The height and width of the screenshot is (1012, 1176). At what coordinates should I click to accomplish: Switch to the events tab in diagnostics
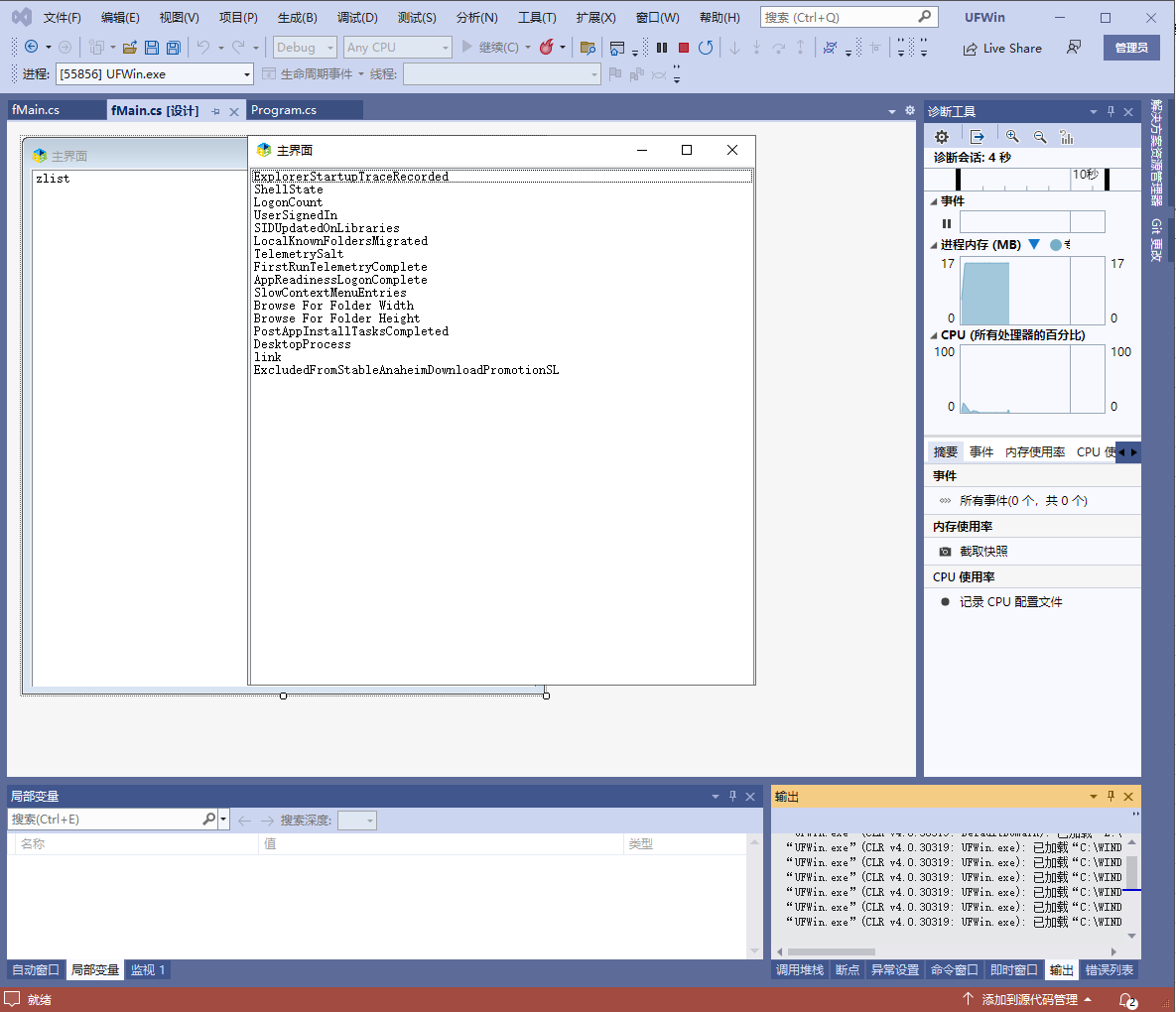(x=981, y=452)
